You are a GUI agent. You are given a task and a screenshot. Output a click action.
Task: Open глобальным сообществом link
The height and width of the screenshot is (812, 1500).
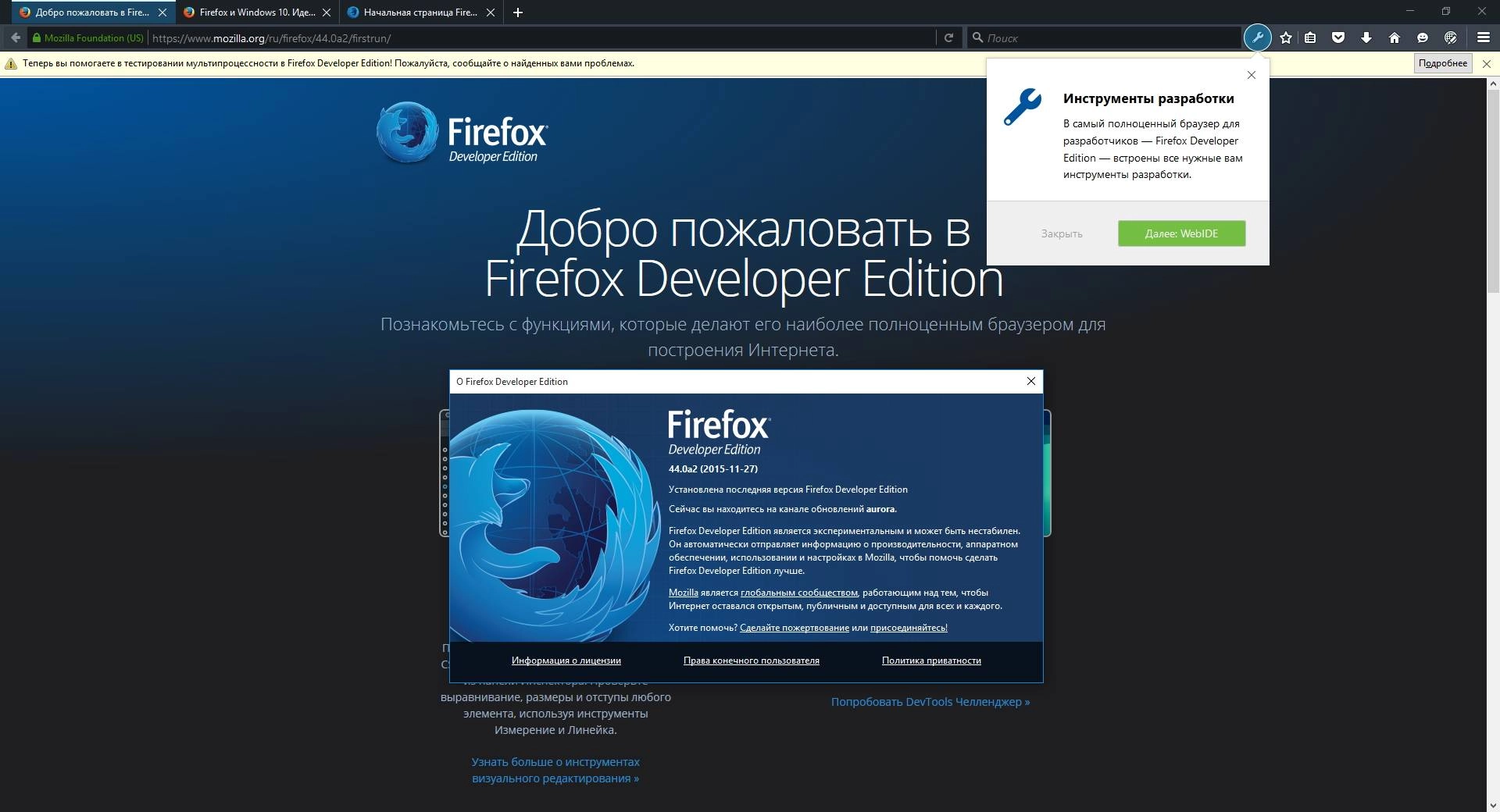799,593
